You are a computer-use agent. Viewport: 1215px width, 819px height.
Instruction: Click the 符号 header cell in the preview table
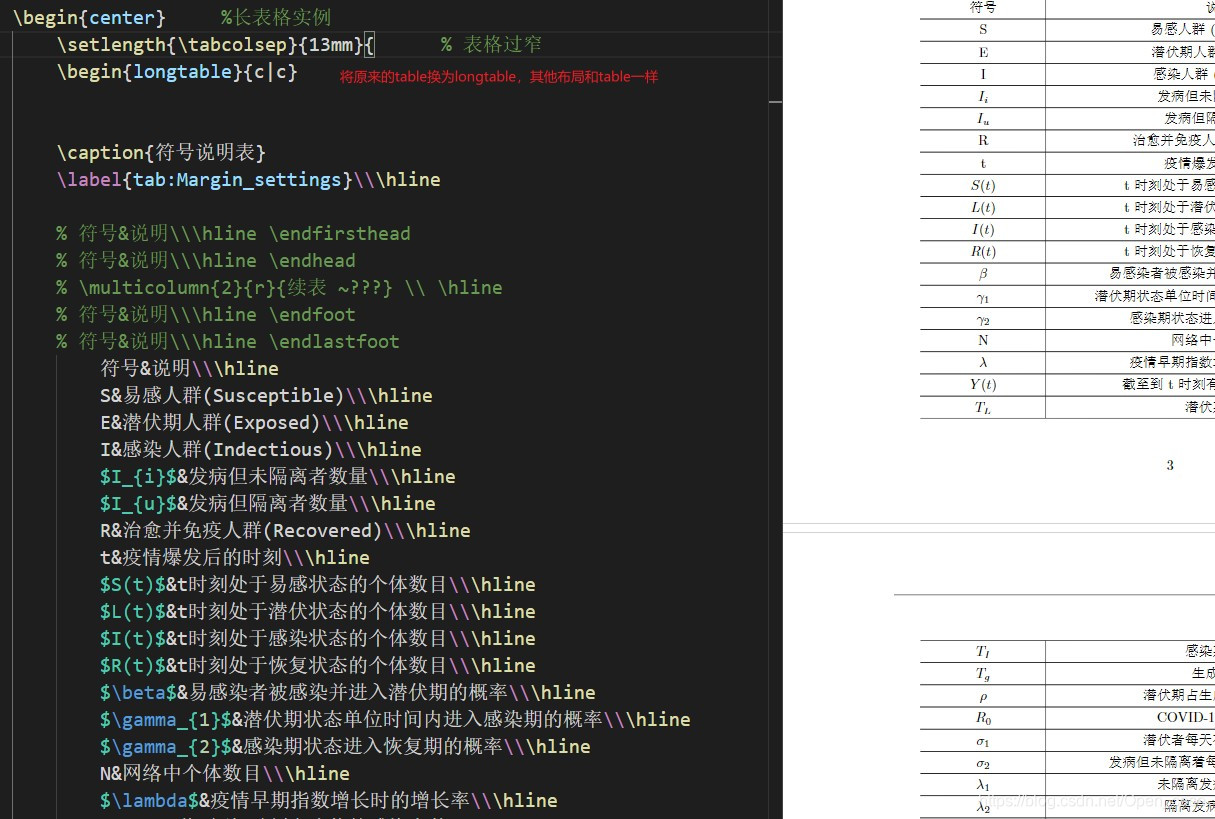983,7
